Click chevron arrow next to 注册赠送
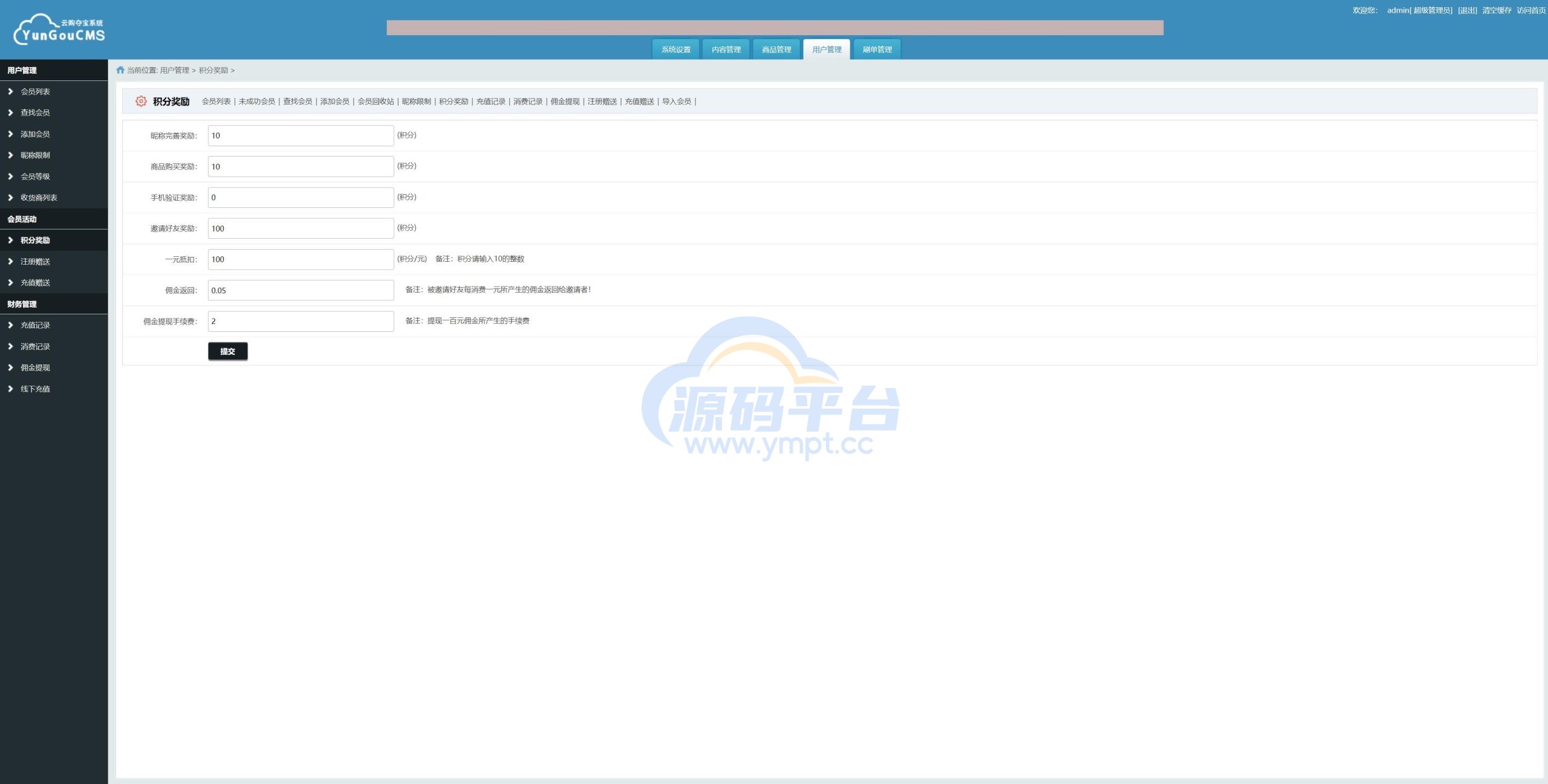Viewport: 1548px width, 784px height. click(x=10, y=261)
